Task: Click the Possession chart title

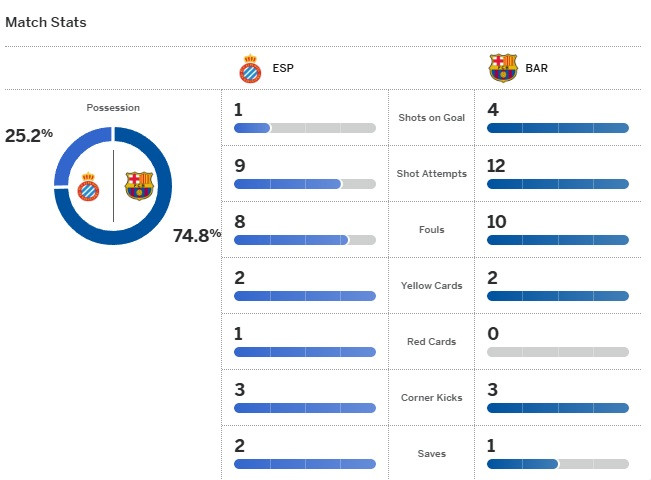Action: pyautogui.click(x=113, y=108)
